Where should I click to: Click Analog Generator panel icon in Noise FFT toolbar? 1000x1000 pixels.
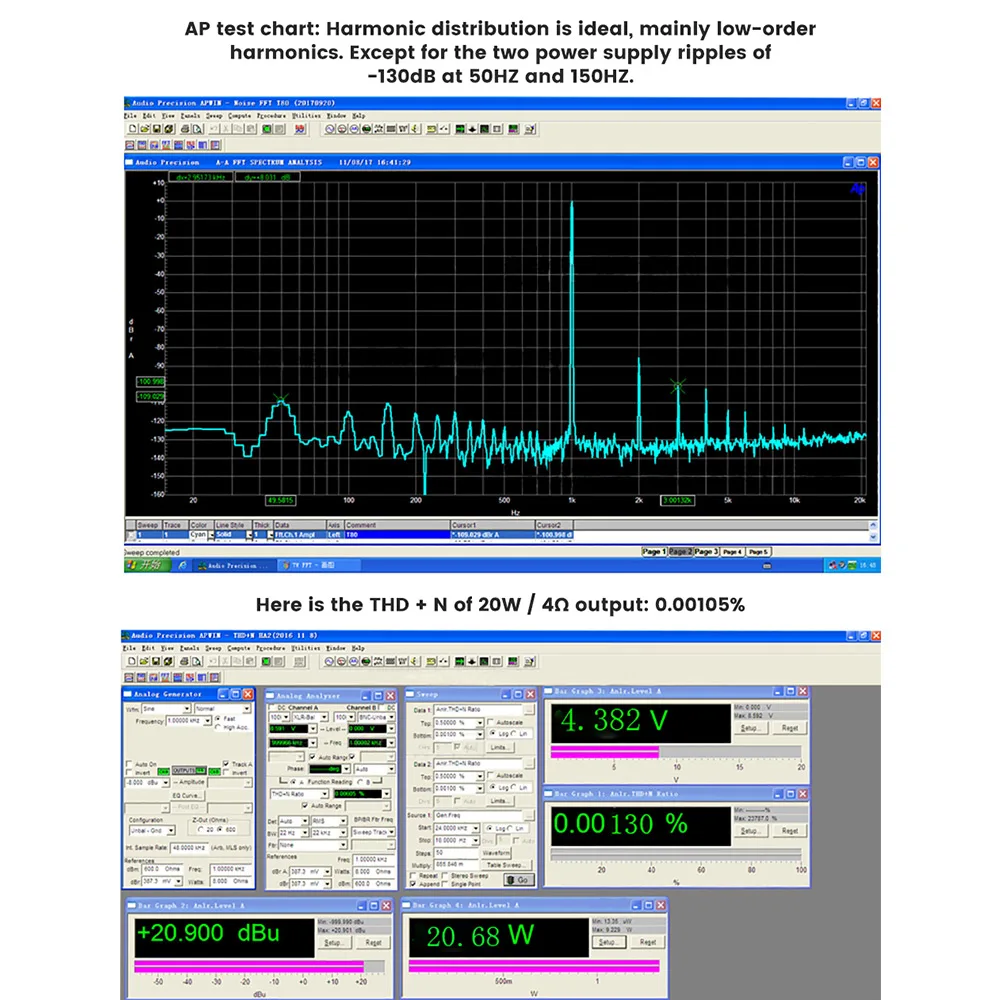tap(329, 129)
